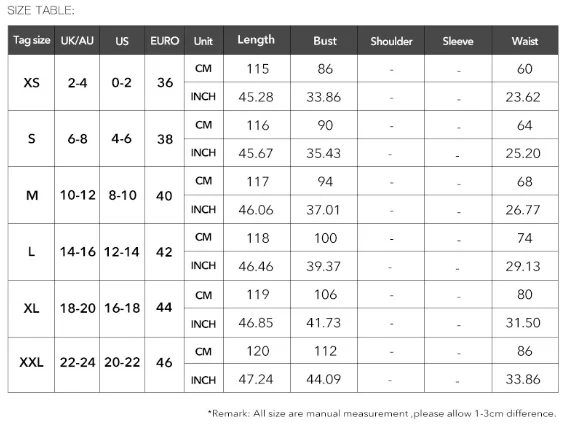Screen dimensions: 583x425
Task: Select the EURO column header
Action: click(164, 40)
